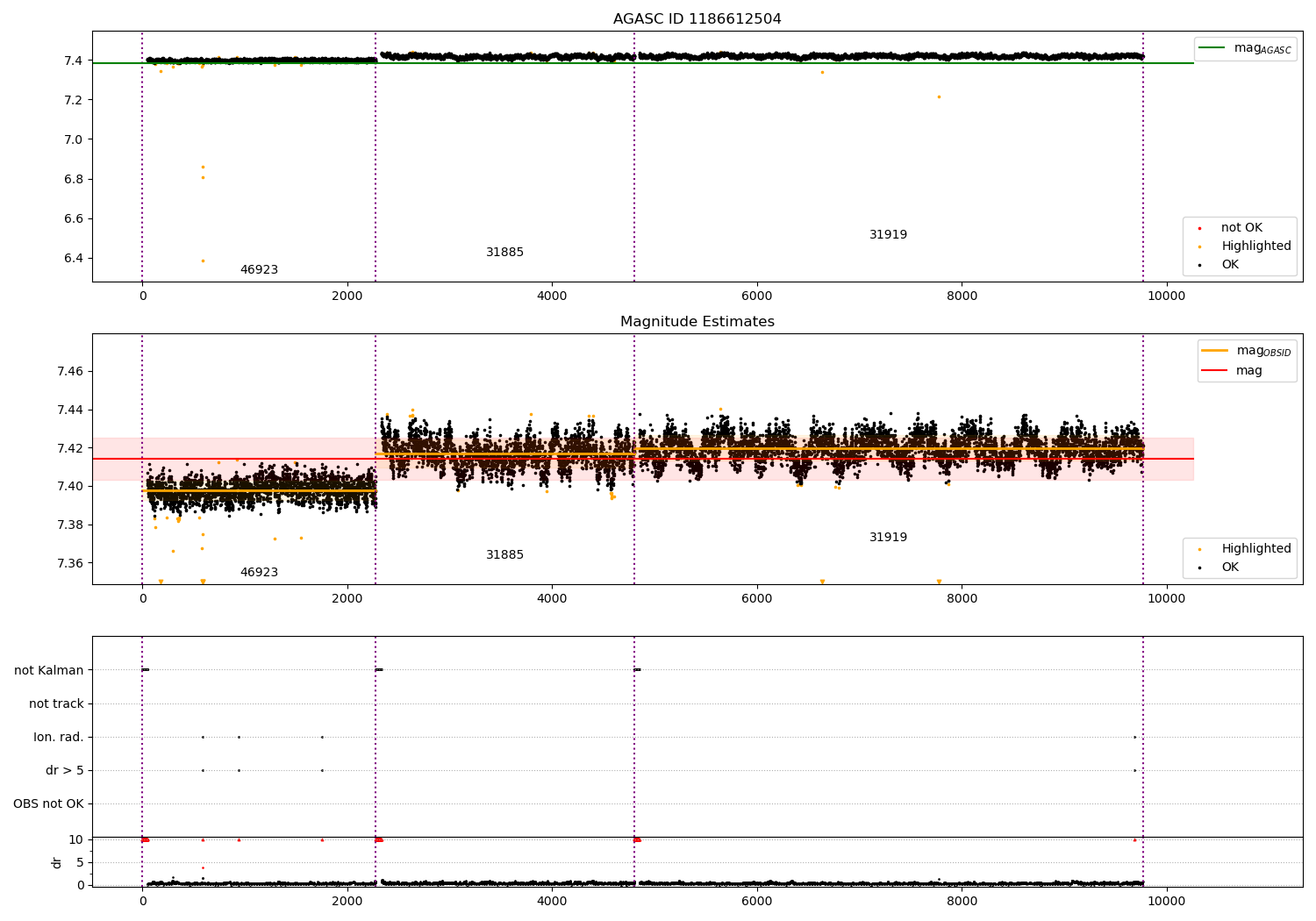The image size is (1316, 921).
Task: Click the 10 tick on the dr axis
Action: coord(76,840)
